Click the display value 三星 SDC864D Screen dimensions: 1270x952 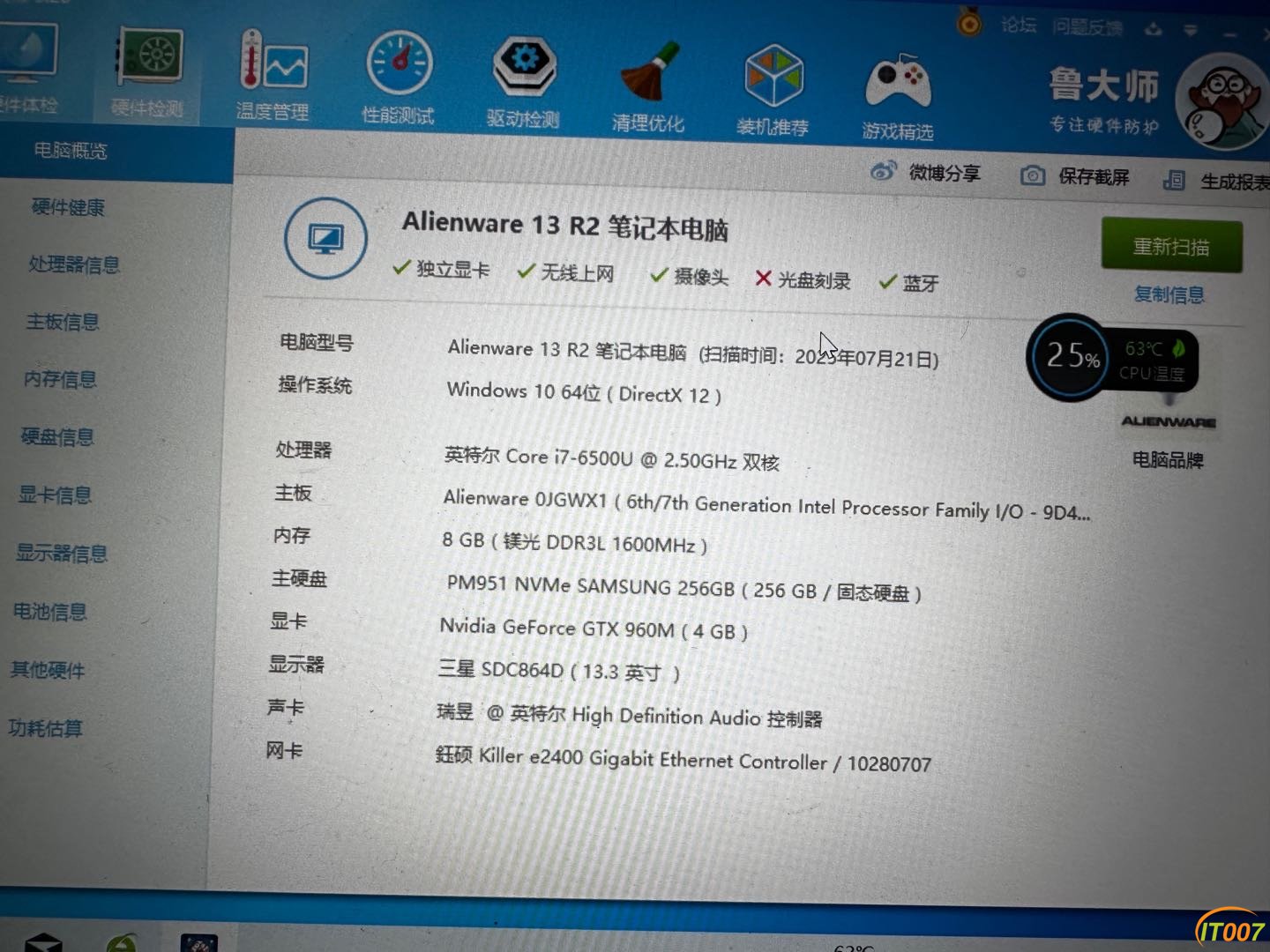click(559, 671)
